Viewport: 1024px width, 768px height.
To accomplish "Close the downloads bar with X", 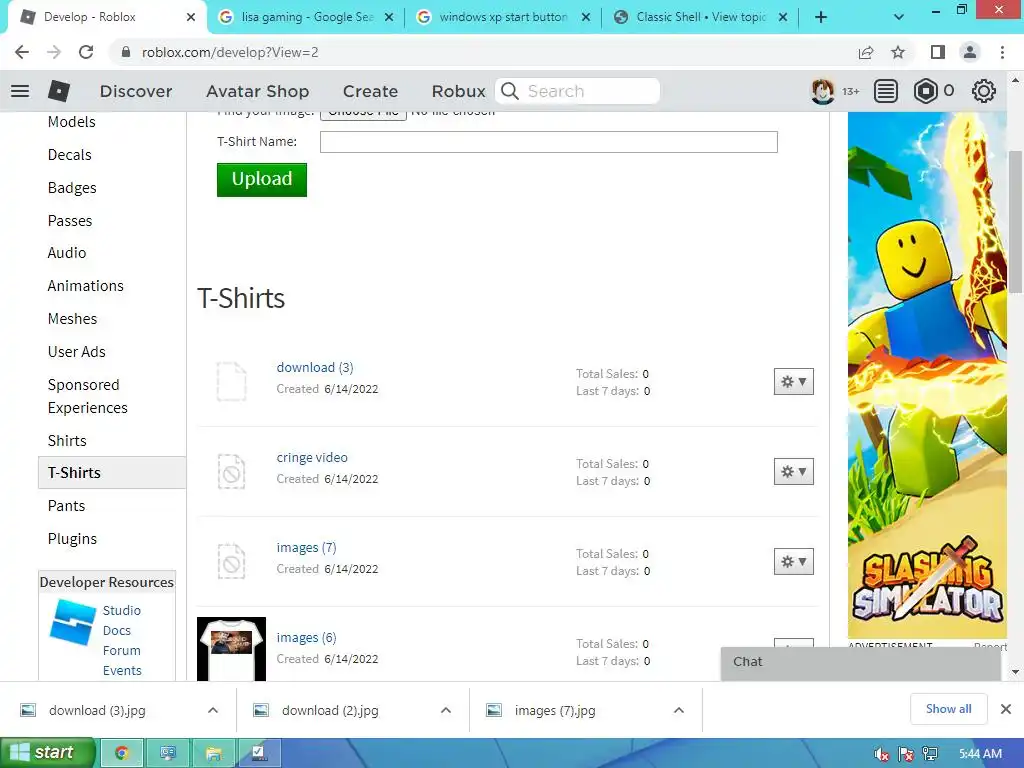I will pos(1006,709).
